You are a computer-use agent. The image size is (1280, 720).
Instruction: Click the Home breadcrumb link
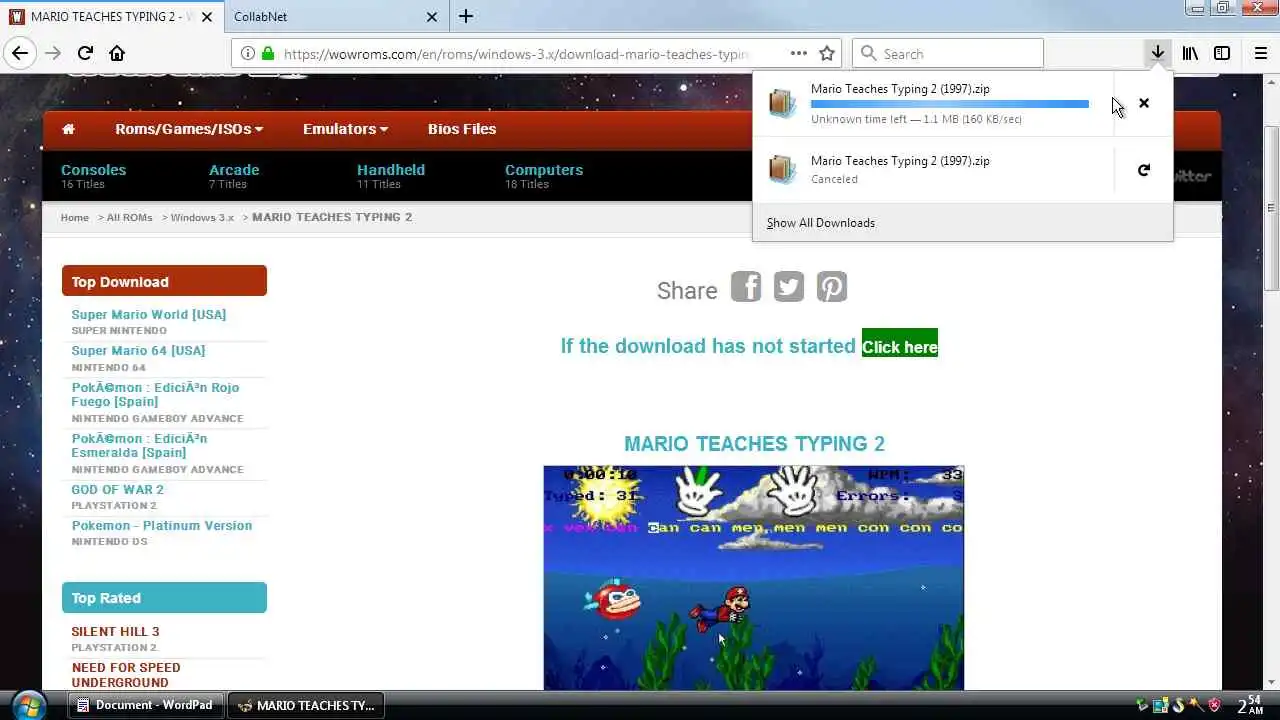click(x=75, y=217)
